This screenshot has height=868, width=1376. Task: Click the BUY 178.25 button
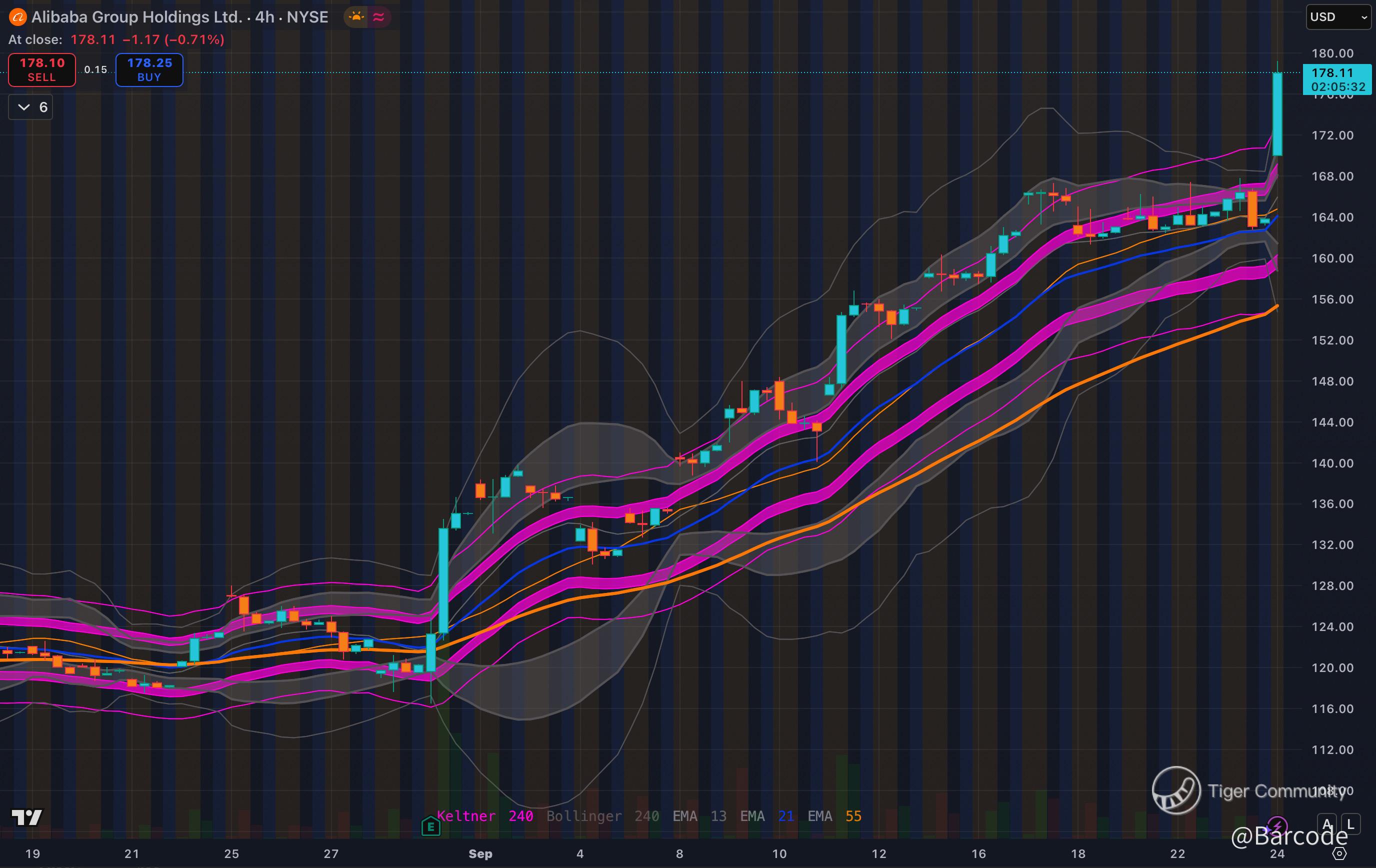pyautogui.click(x=149, y=69)
